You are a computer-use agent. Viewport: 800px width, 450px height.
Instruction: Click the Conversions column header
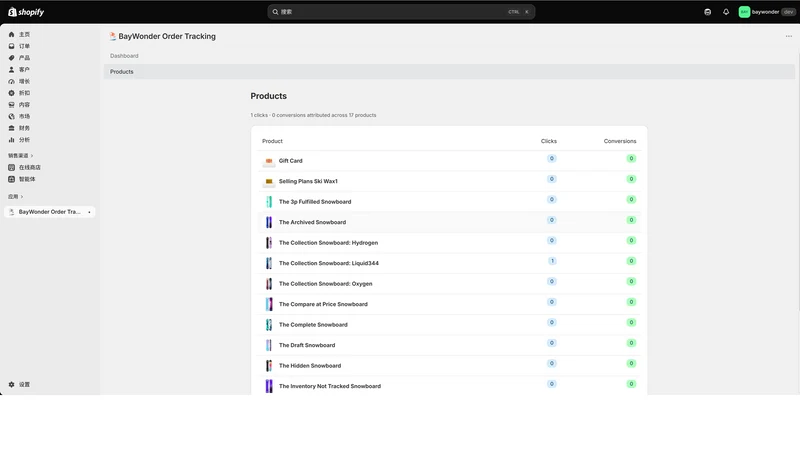tap(620, 141)
